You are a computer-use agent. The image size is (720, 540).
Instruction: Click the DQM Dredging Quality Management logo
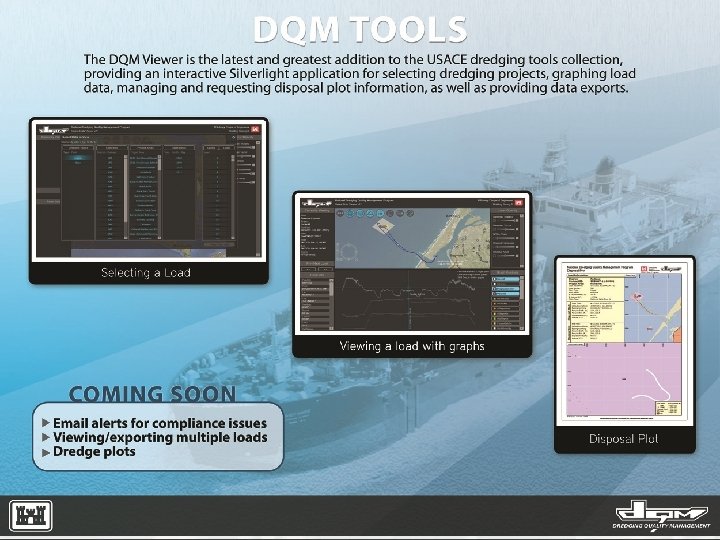click(x=662, y=515)
